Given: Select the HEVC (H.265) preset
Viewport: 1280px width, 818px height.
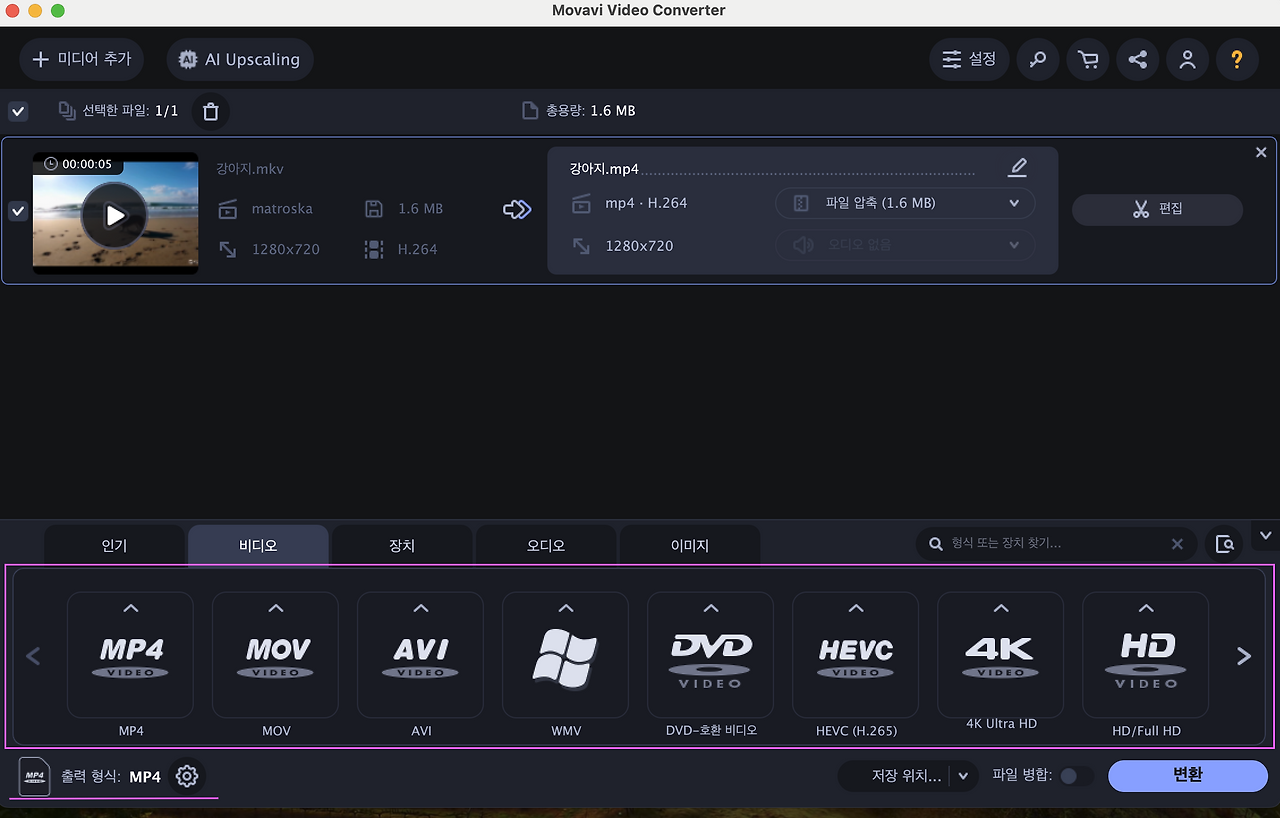Looking at the screenshot, I should [x=855, y=655].
